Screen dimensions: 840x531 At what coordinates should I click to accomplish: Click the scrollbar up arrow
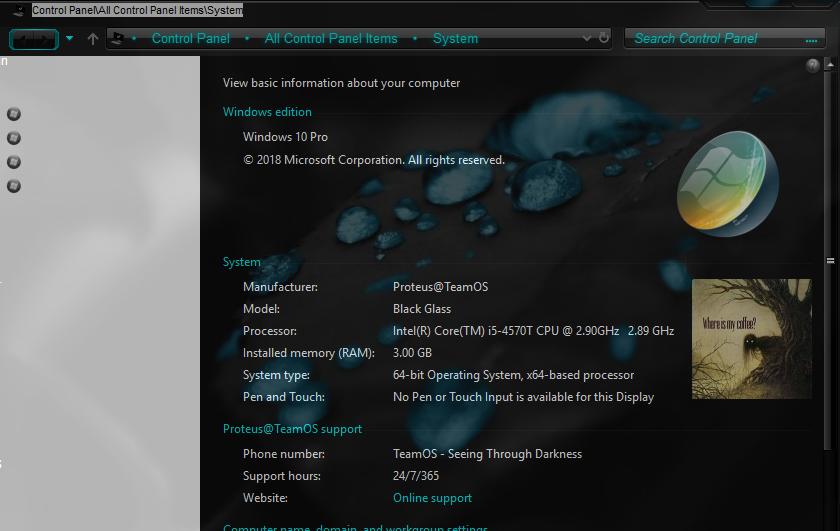point(830,64)
